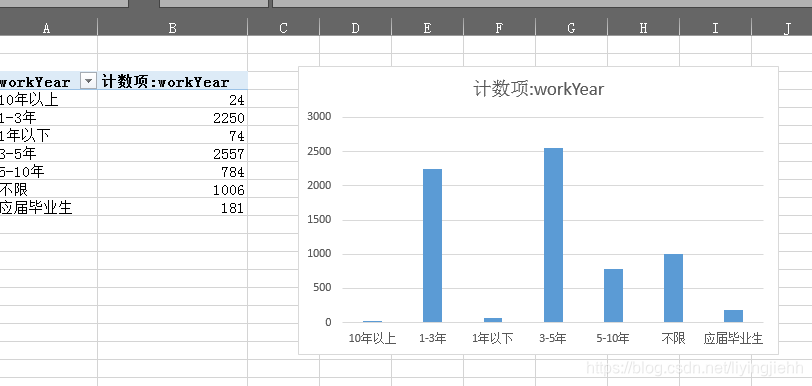Select the 计数项:workYear header cell

pyautogui.click(x=172, y=81)
